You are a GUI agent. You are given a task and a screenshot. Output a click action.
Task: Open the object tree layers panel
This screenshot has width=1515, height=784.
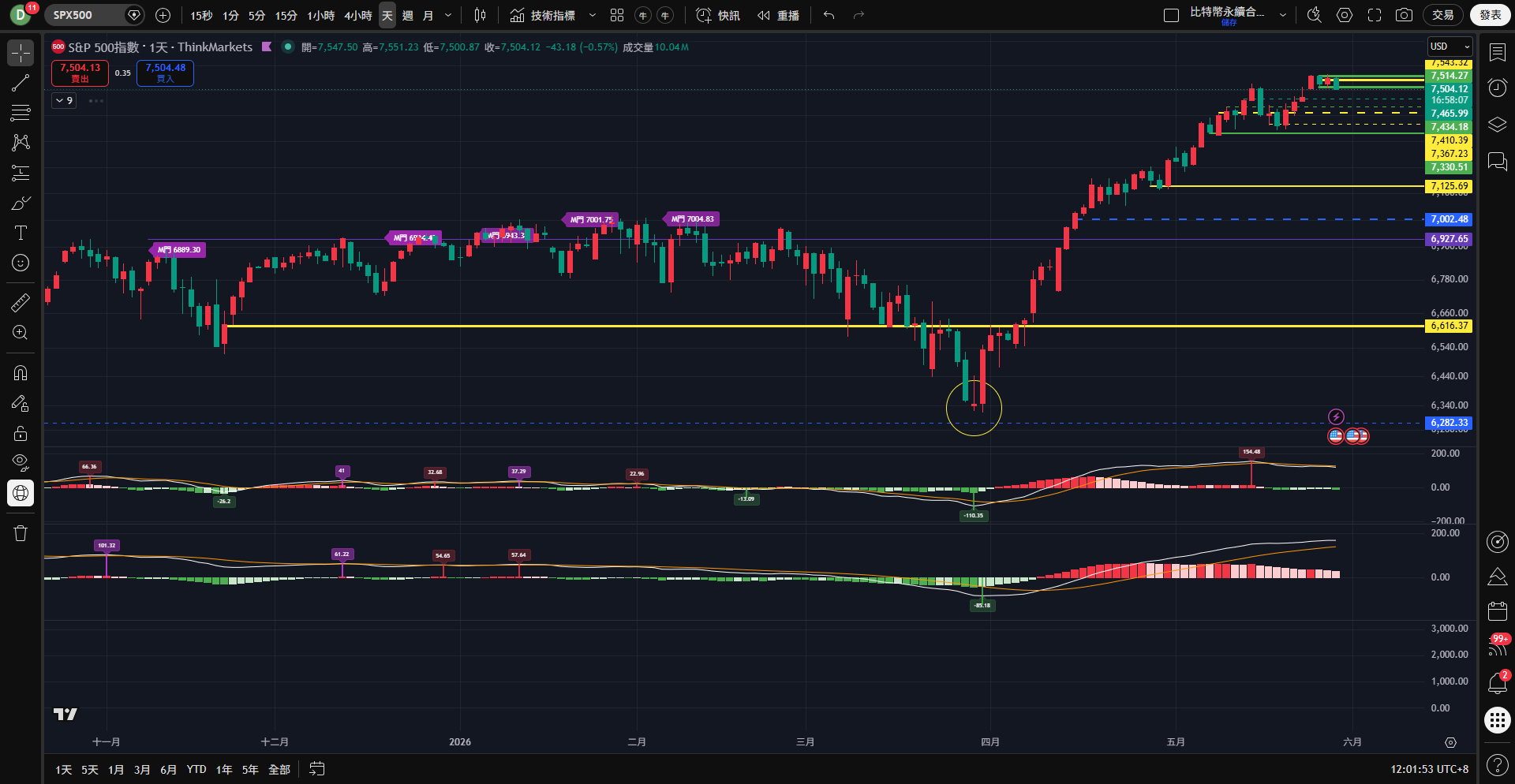[1497, 125]
